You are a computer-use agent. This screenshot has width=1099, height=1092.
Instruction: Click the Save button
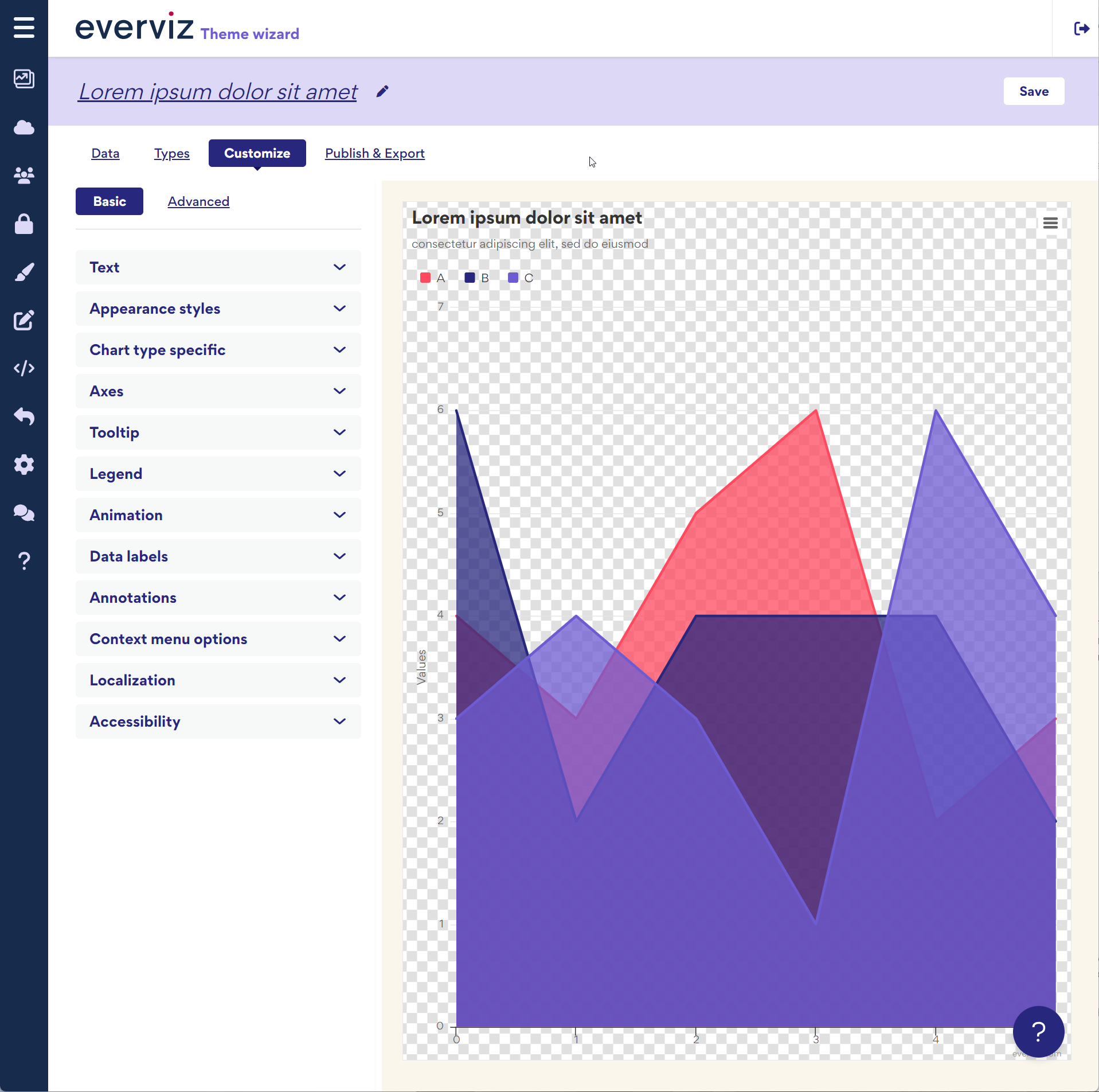1034,91
